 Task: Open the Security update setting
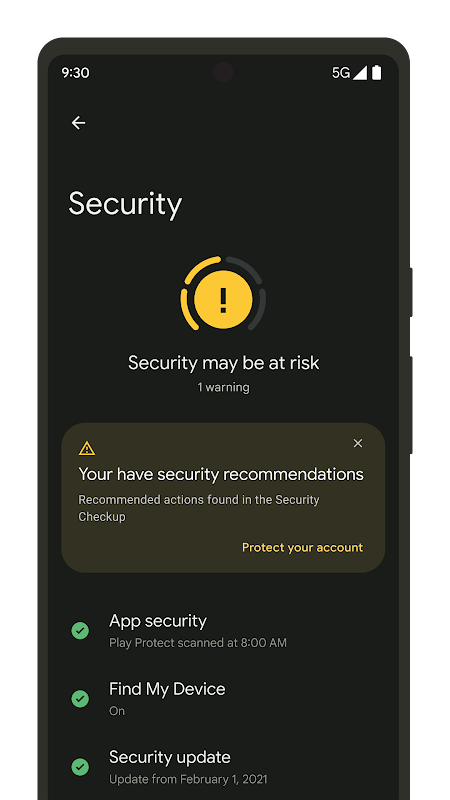tap(223, 767)
